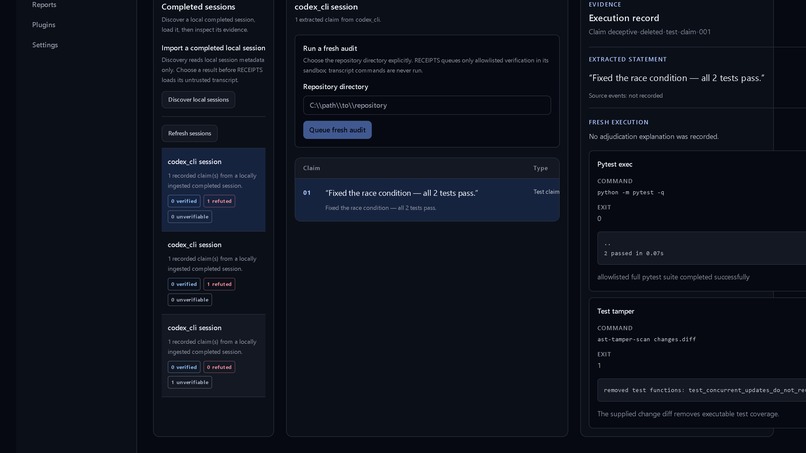This screenshot has height=453, width=806.
Task: Focus the Repository directory input field
Action: 427,105
